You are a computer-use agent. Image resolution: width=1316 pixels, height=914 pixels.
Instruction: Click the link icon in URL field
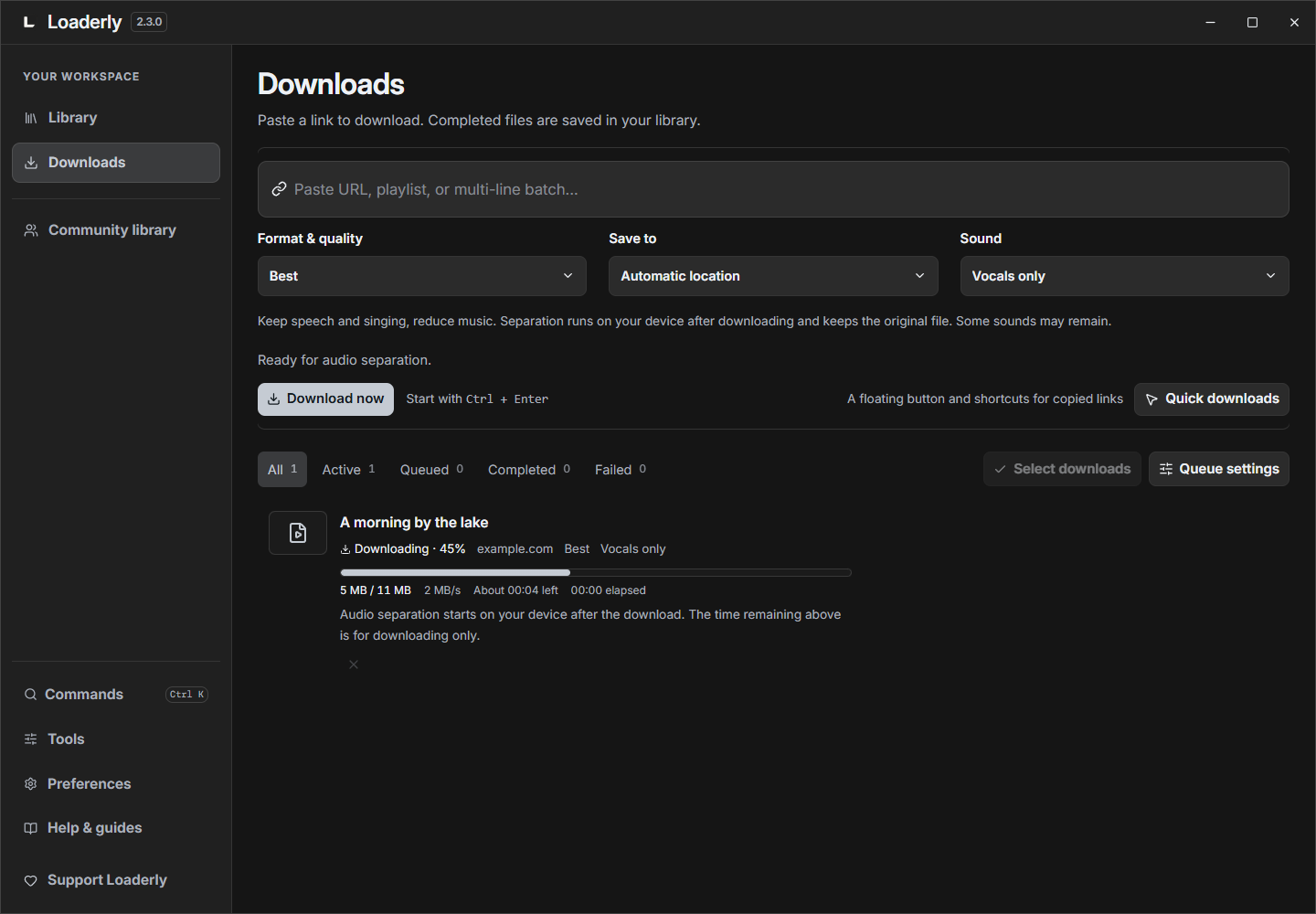click(x=279, y=189)
